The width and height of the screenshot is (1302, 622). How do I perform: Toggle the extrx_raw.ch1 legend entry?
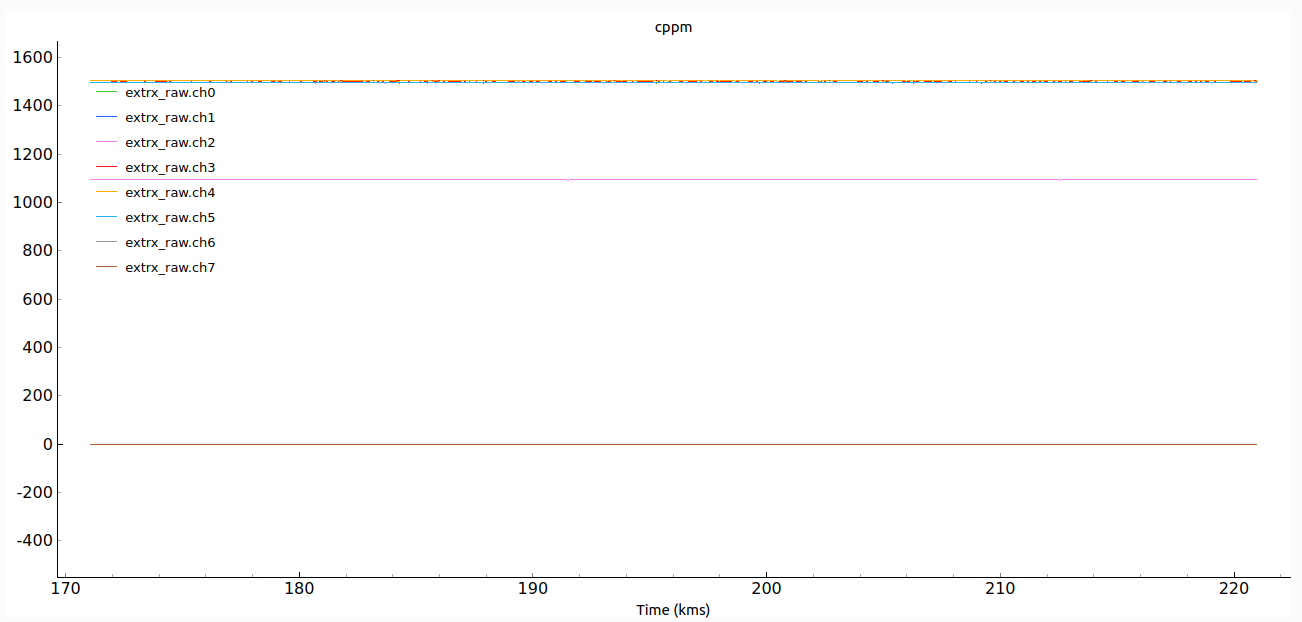[x=170, y=118]
